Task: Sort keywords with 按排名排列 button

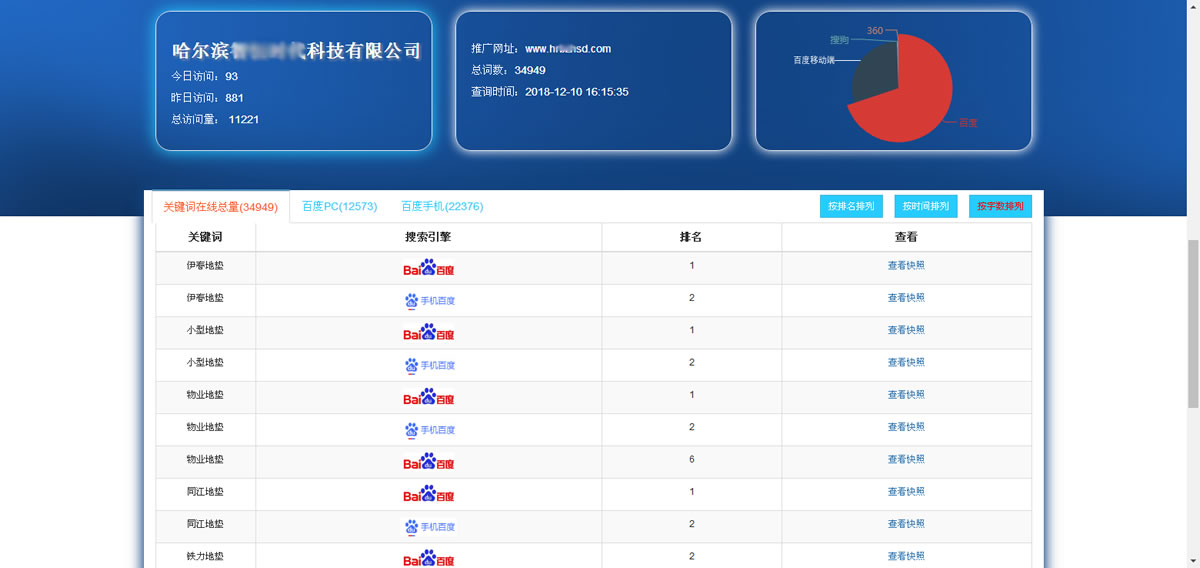Action: (x=851, y=207)
